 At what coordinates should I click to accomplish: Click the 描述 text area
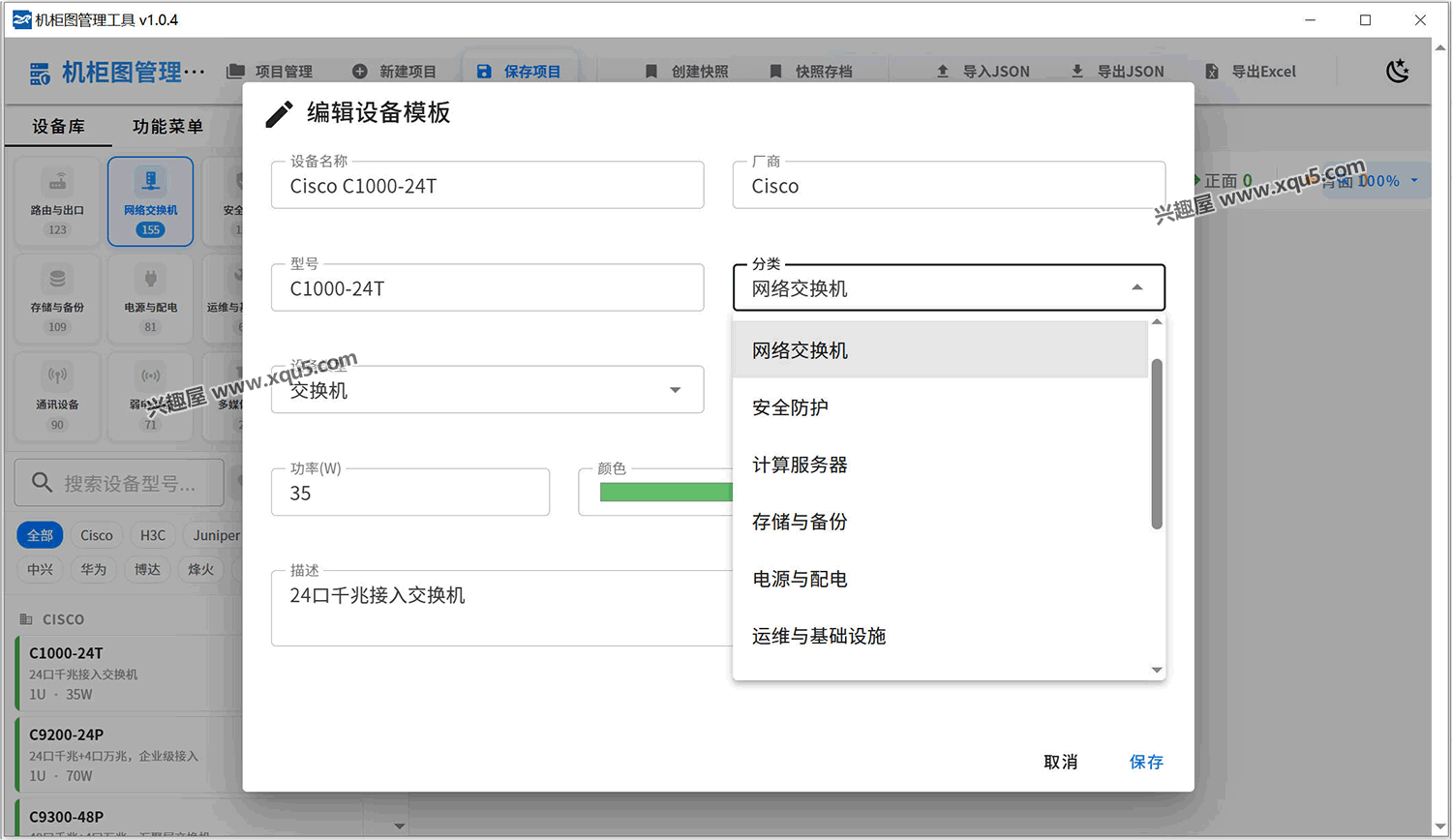click(x=501, y=608)
